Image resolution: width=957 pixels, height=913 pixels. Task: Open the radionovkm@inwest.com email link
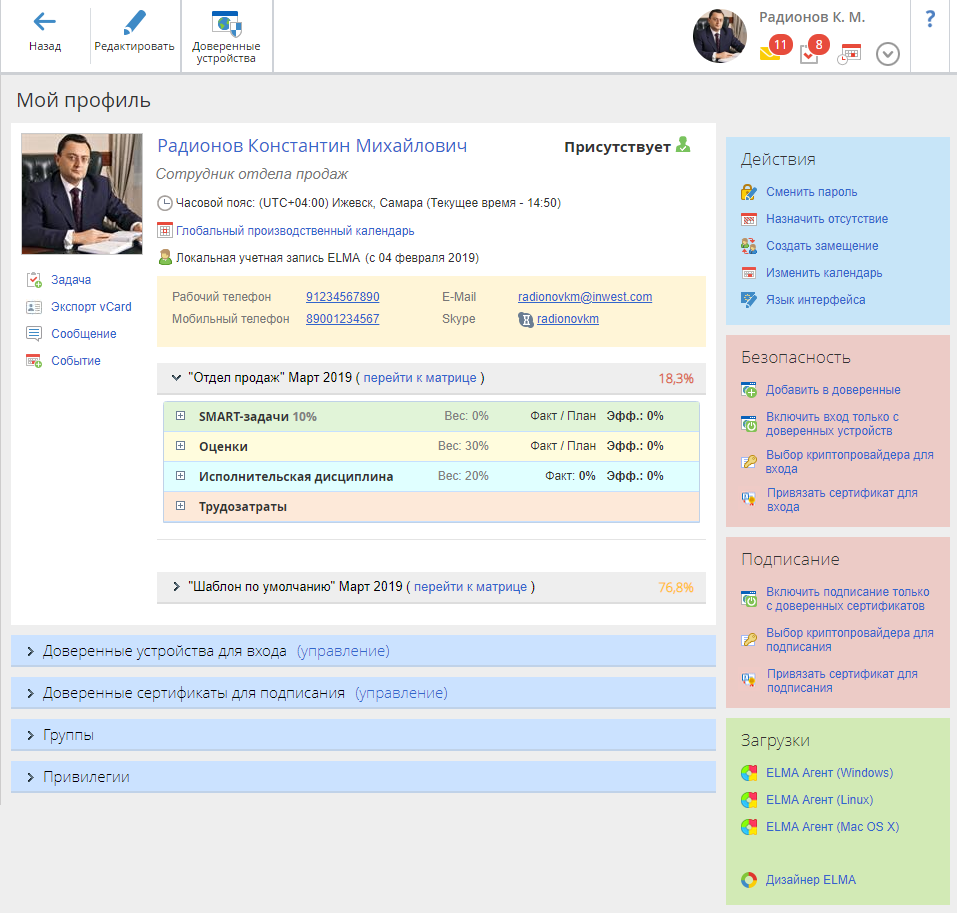(584, 297)
